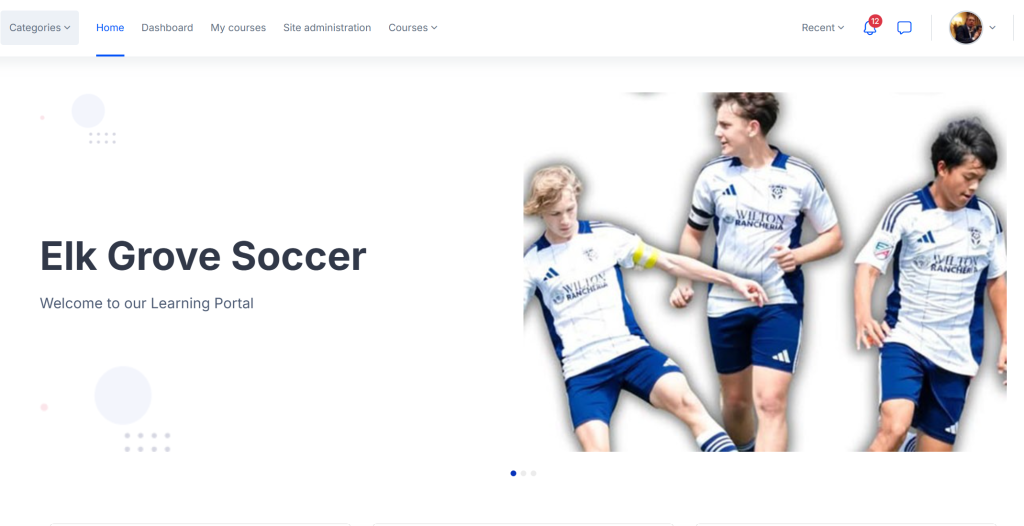Image resolution: width=1024 pixels, height=526 pixels.
Task: Click the Elk Grove Soccer heading
Action: coord(203,256)
